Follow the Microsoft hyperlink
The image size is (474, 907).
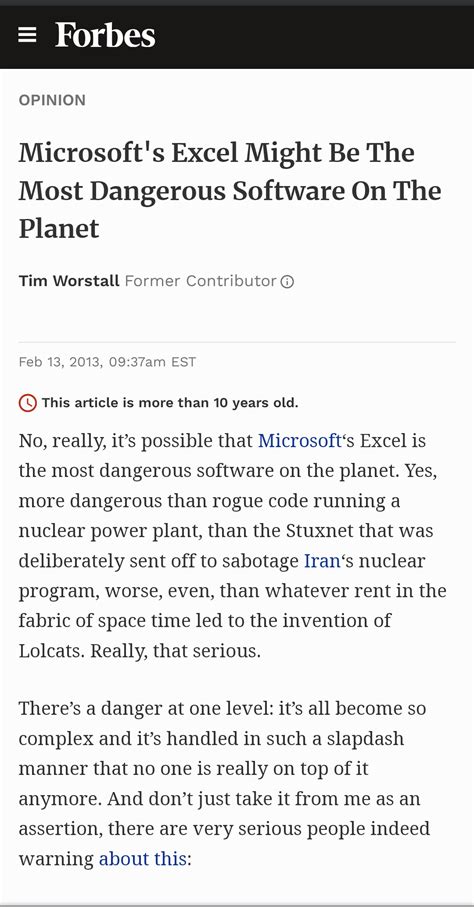300,441
